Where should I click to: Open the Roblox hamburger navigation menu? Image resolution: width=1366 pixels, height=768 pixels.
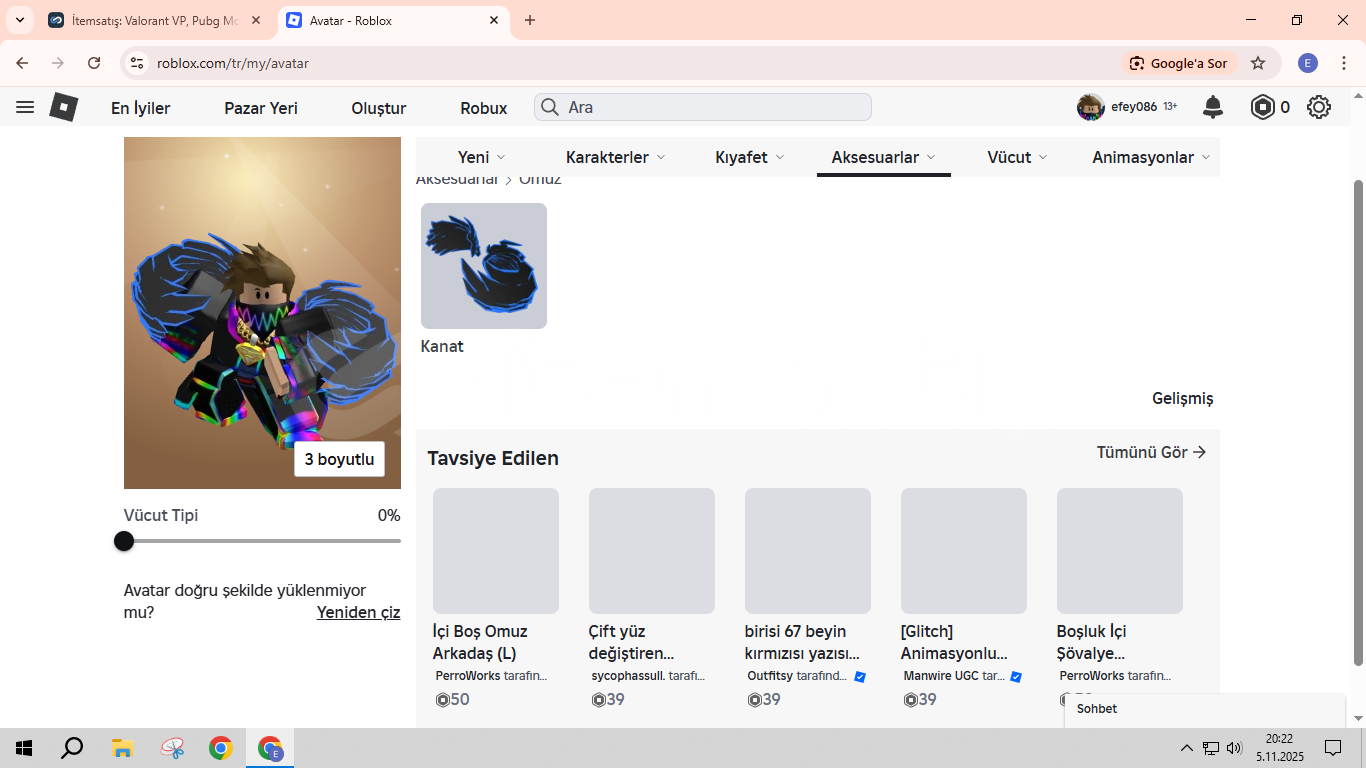tap(25, 107)
